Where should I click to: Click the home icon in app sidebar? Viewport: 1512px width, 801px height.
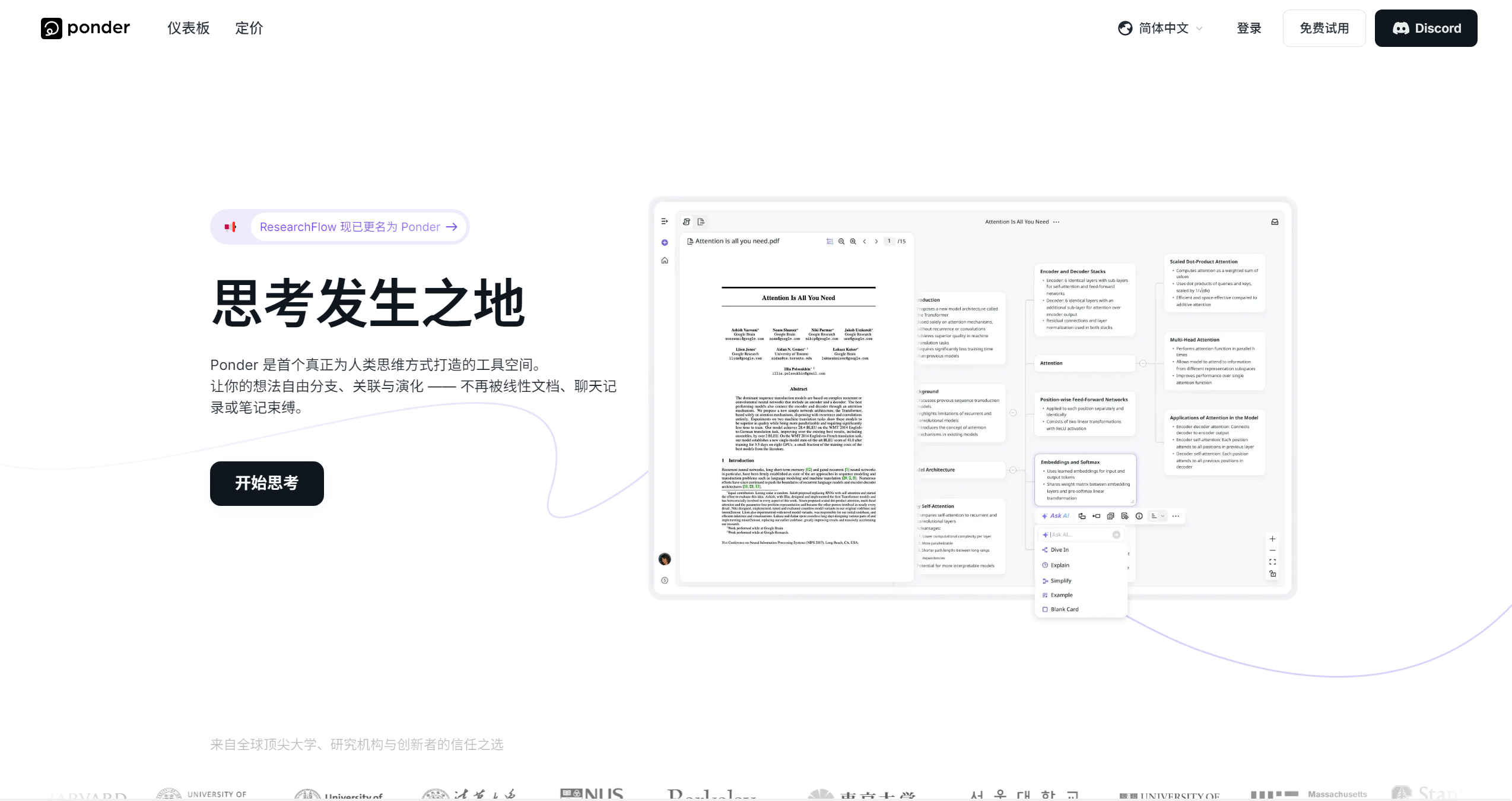click(665, 261)
